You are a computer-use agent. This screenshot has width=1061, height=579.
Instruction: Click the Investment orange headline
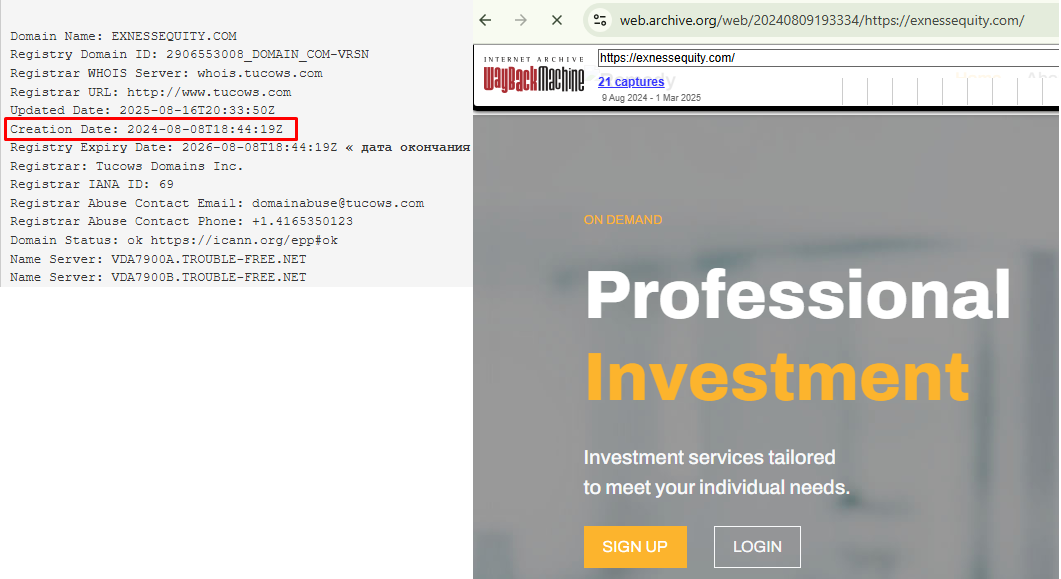click(777, 377)
